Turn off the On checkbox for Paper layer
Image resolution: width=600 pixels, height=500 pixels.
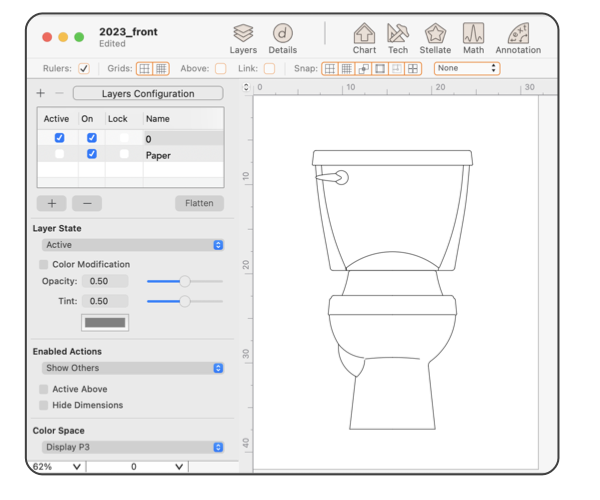point(92,154)
